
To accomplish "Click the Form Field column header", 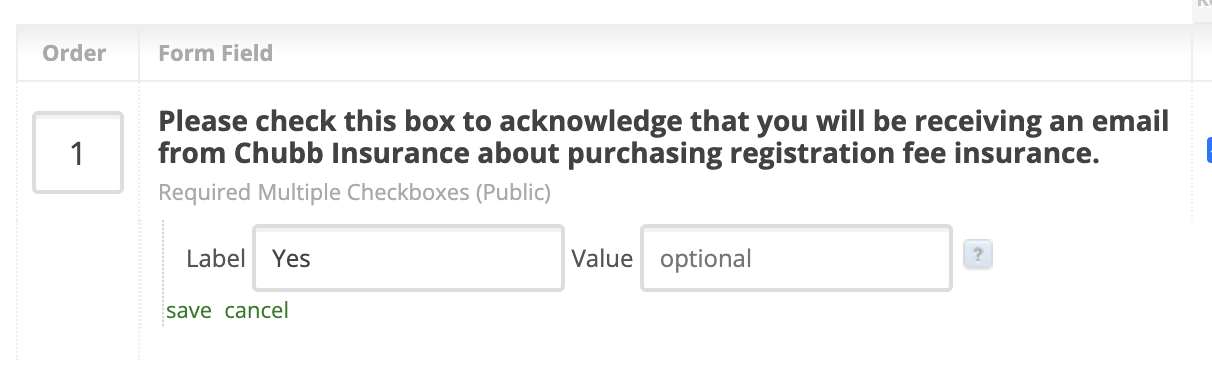I will pos(216,53).
